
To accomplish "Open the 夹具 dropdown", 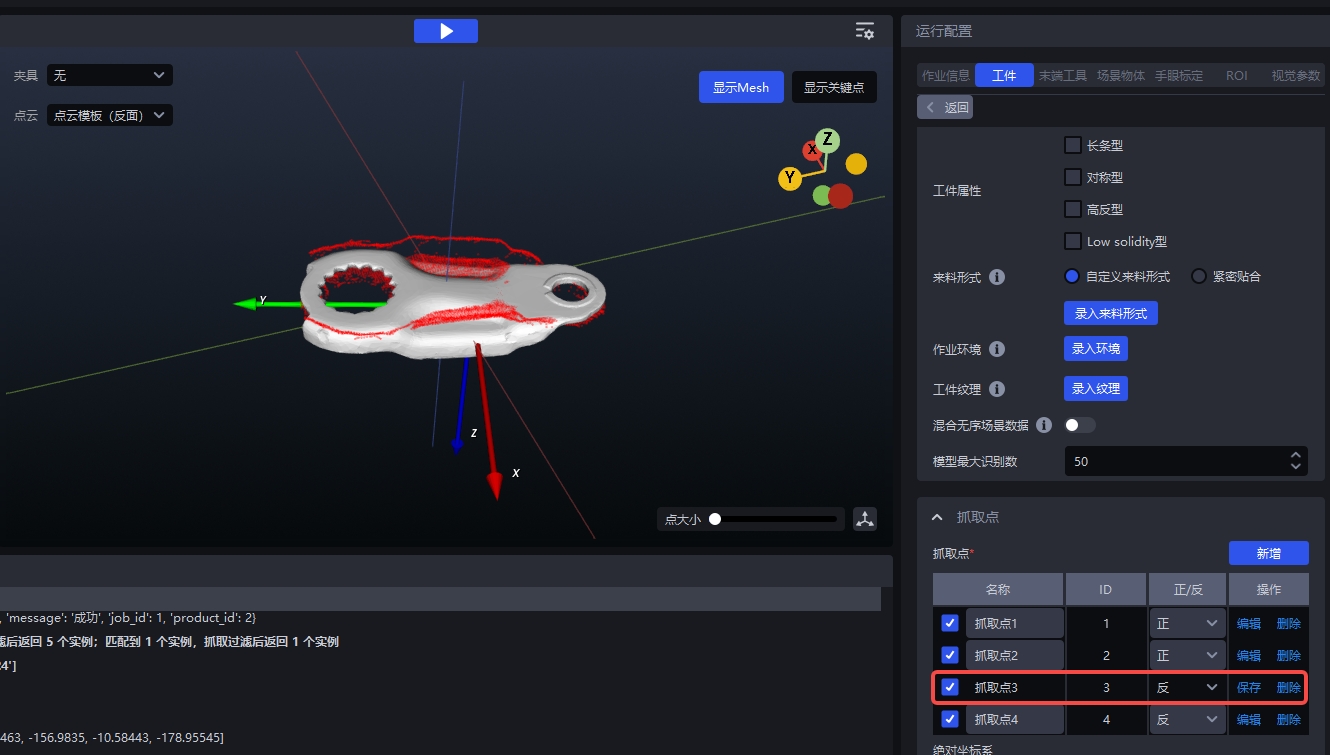I will (x=110, y=75).
